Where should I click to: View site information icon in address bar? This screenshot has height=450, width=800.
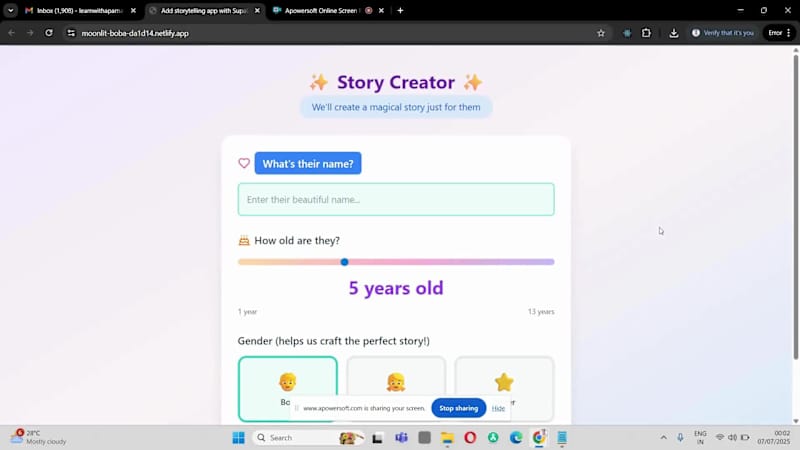coord(71,33)
